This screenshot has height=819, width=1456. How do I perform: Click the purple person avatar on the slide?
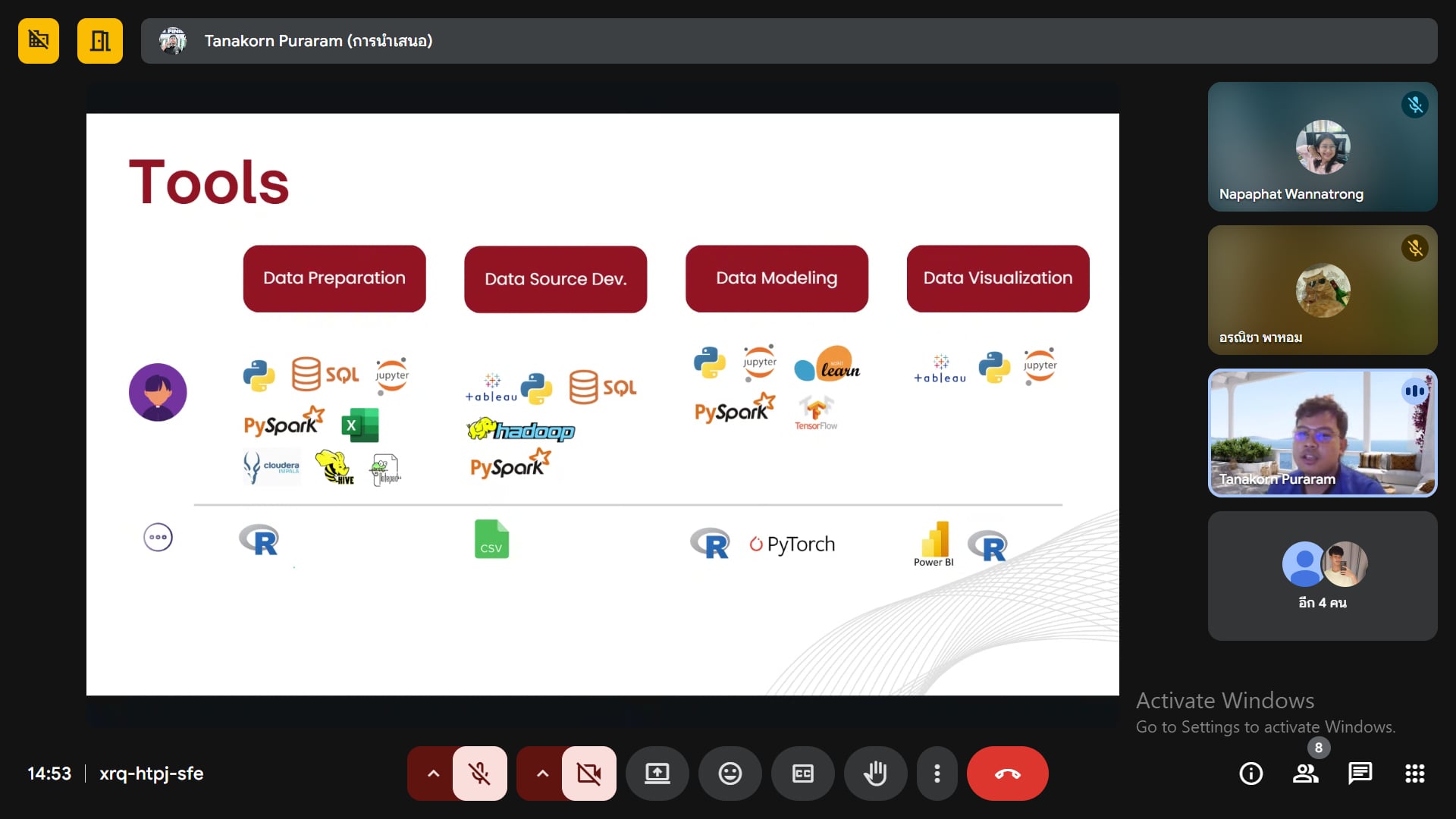click(x=158, y=392)
